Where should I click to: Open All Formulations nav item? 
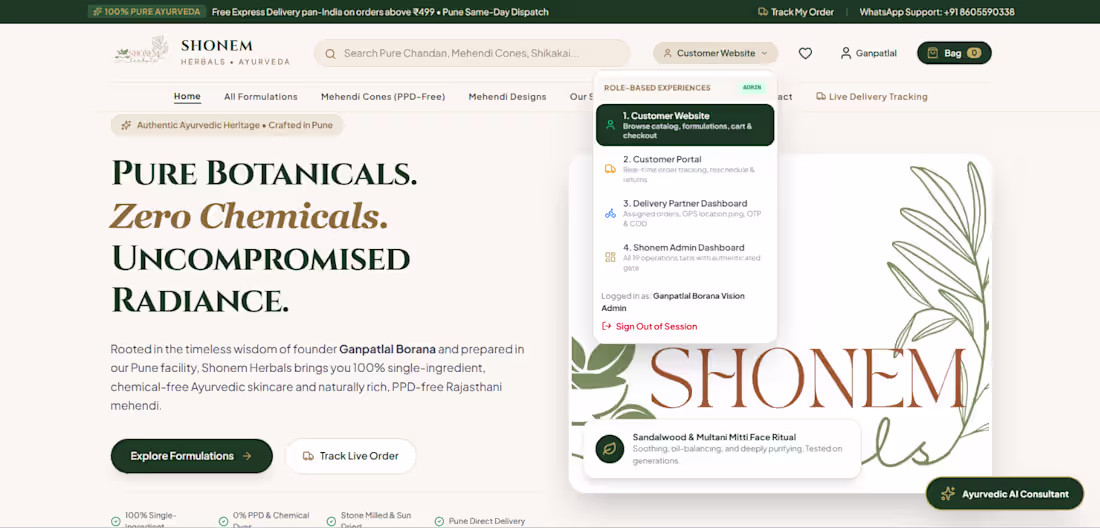(x=261, y=97)
